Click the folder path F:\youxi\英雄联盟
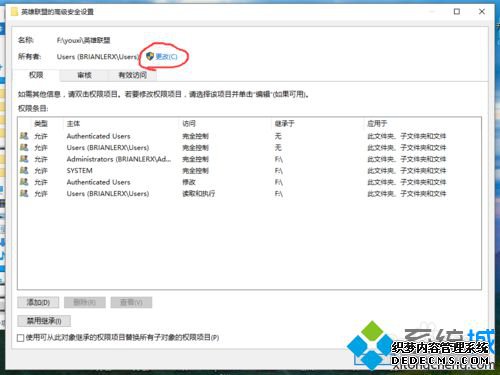 pos(83,40)
